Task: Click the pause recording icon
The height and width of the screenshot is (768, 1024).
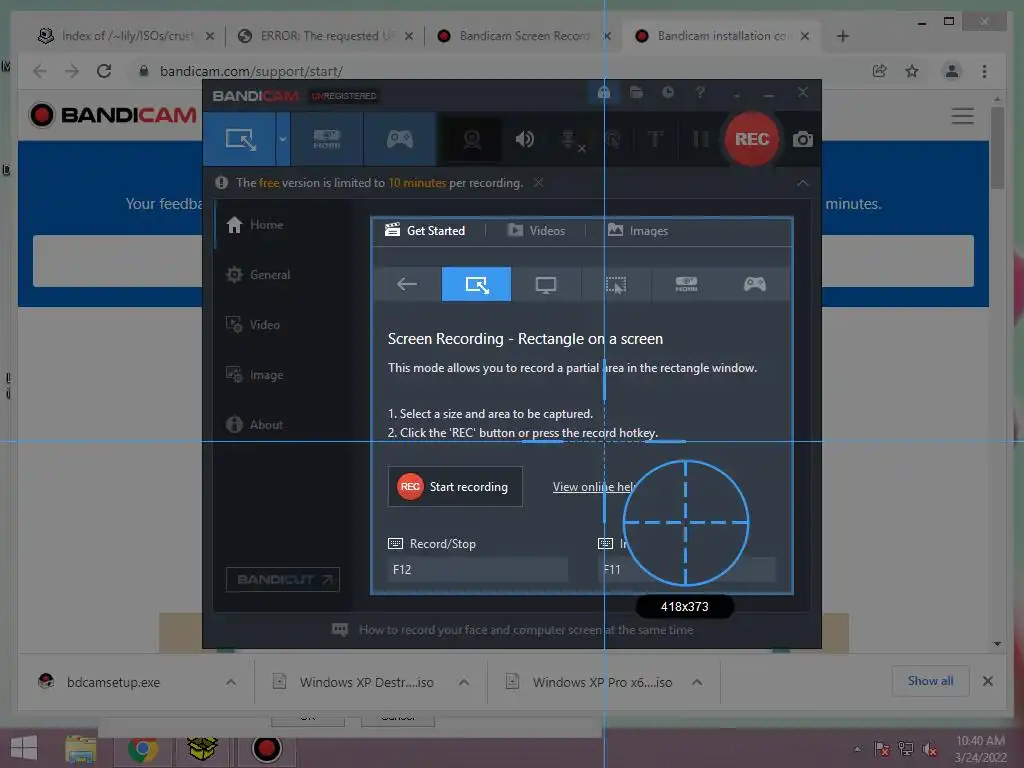Action: pos(700,139)
